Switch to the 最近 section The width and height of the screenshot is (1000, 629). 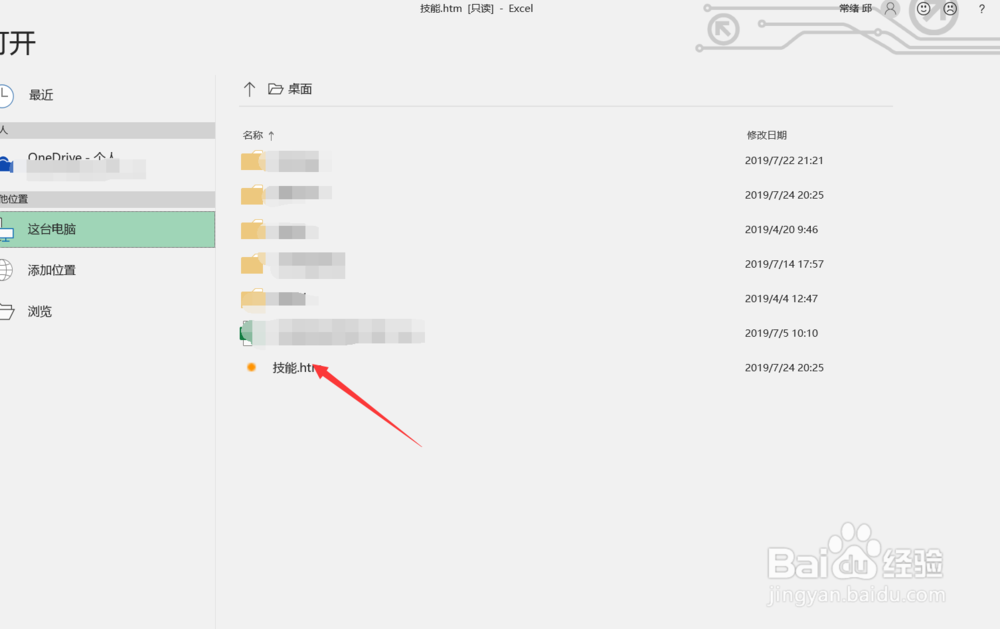40,94
